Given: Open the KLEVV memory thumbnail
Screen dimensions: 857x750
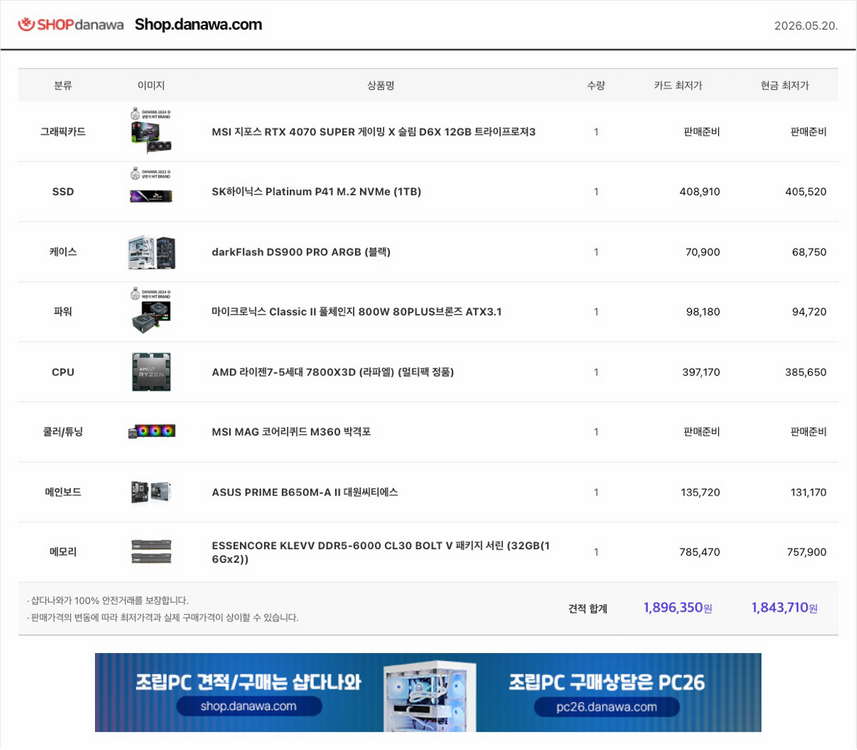Looking at the screenshot, I should 151,552.
